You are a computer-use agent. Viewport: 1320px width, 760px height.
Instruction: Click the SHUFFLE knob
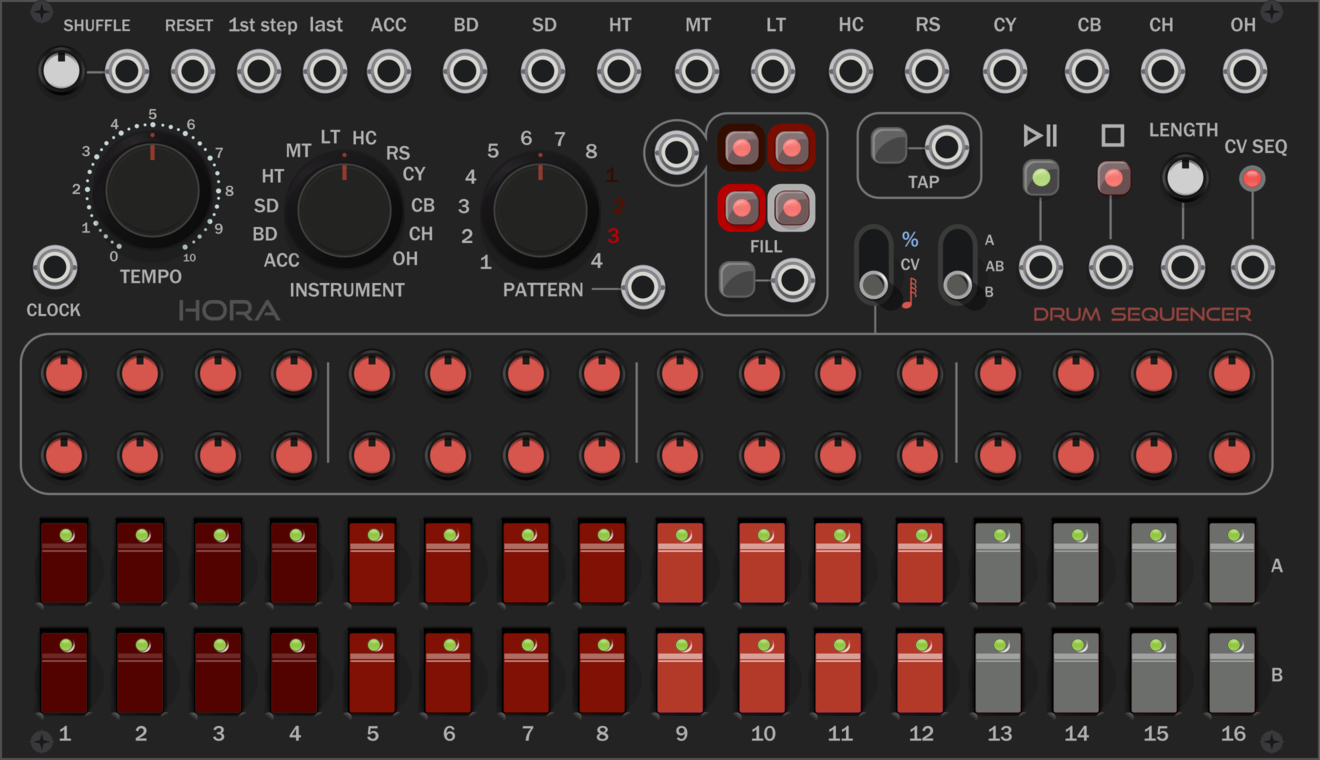[x=60, y=72]
